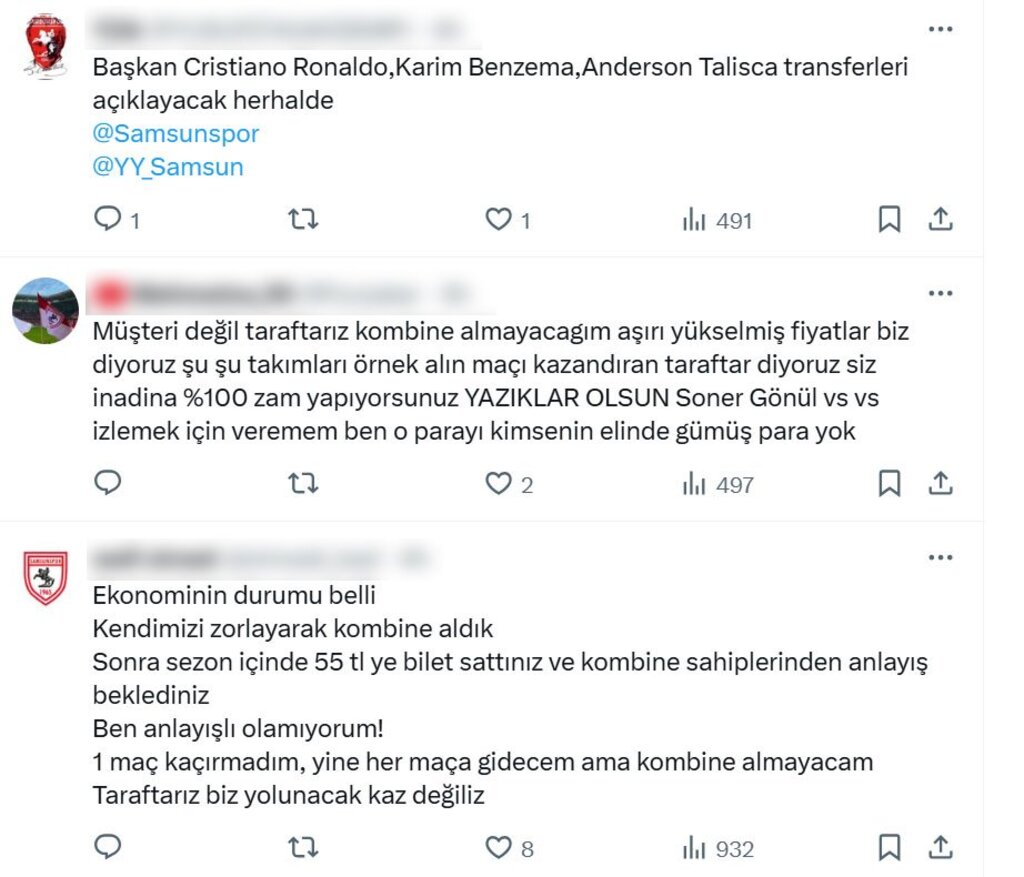Share the tweet with 491 views
The height and width of the screenshot is (877, 1024).
[x=940, y=219]
